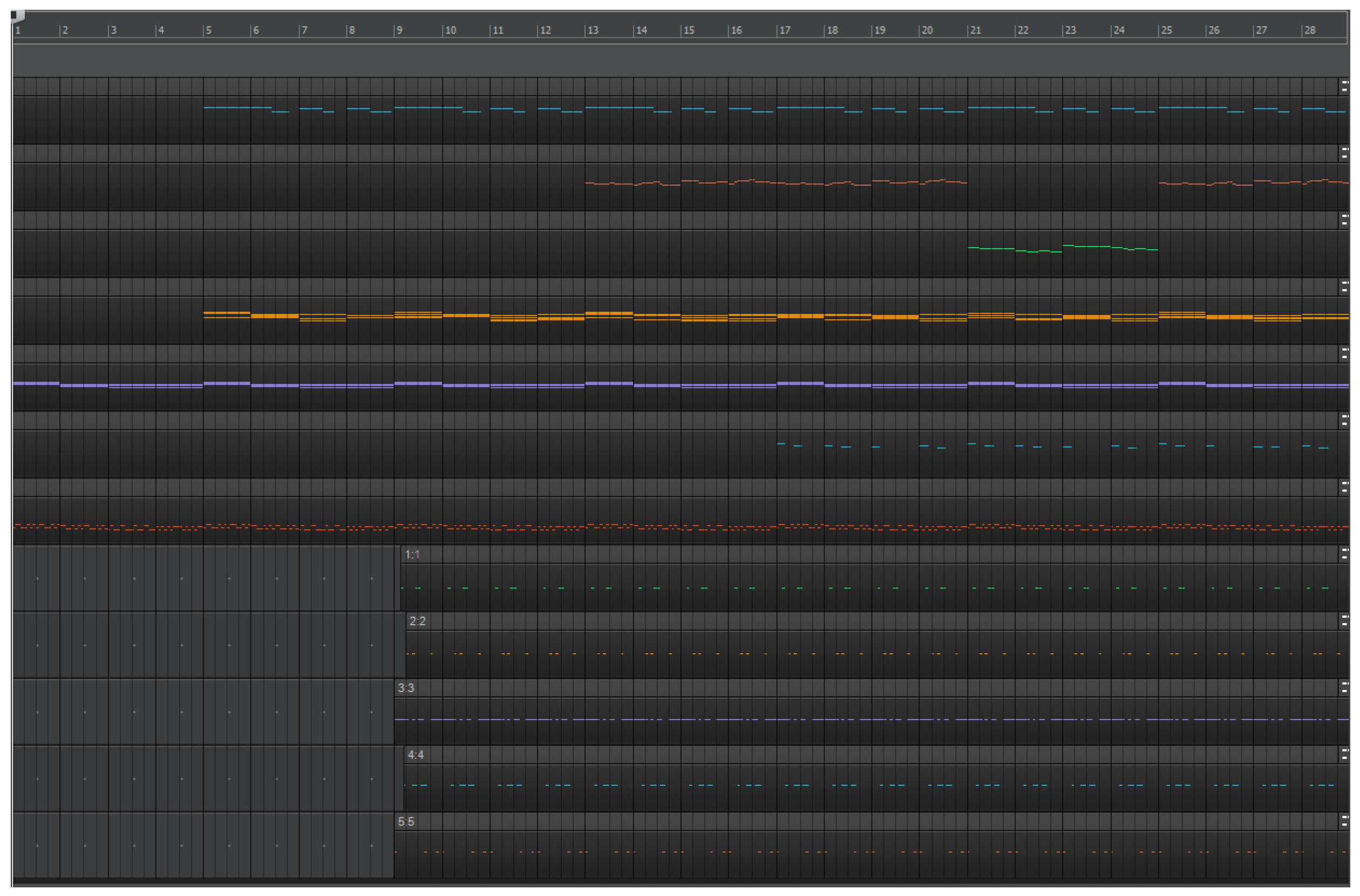Click the handle icon on the 4:4 clip
This screenshot has width=1360, height=896.
tap(1344, 755)
